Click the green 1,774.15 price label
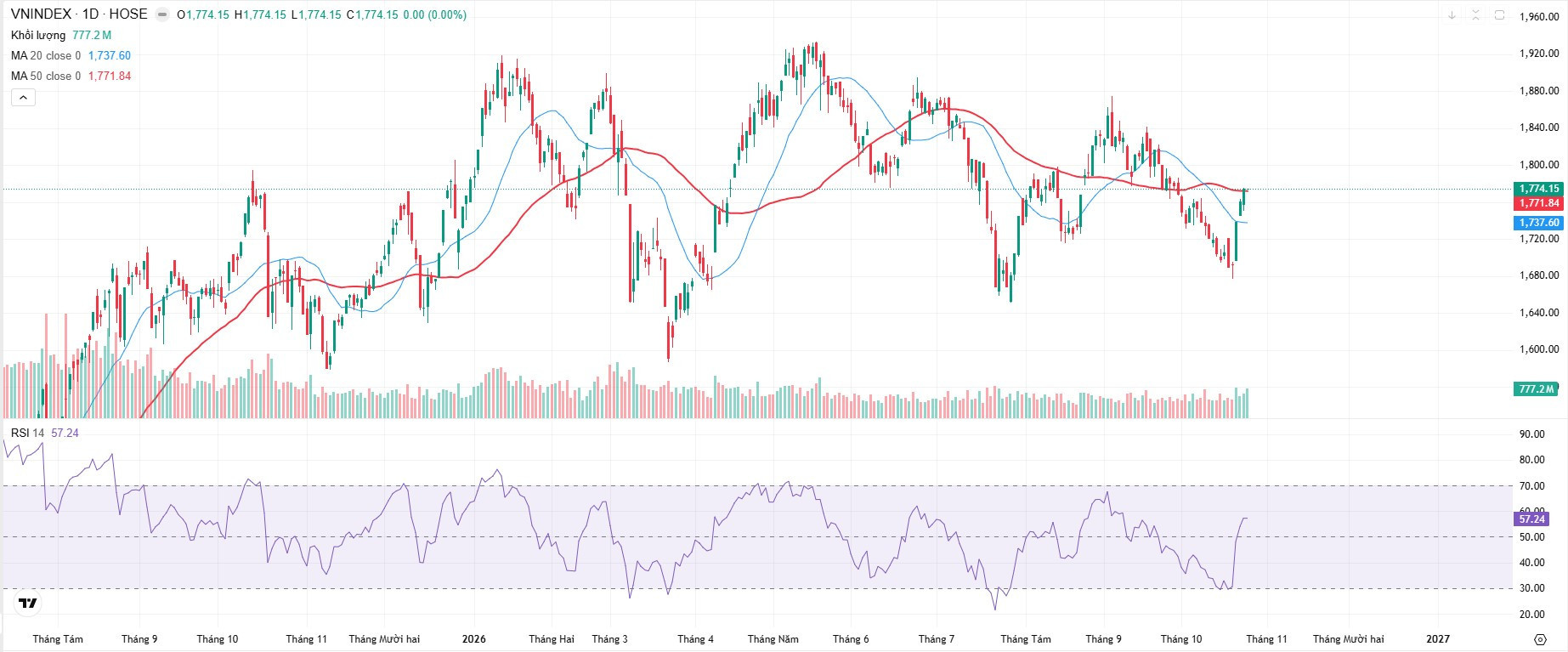Screen dimensions: 1568x652 point(1539,189)
